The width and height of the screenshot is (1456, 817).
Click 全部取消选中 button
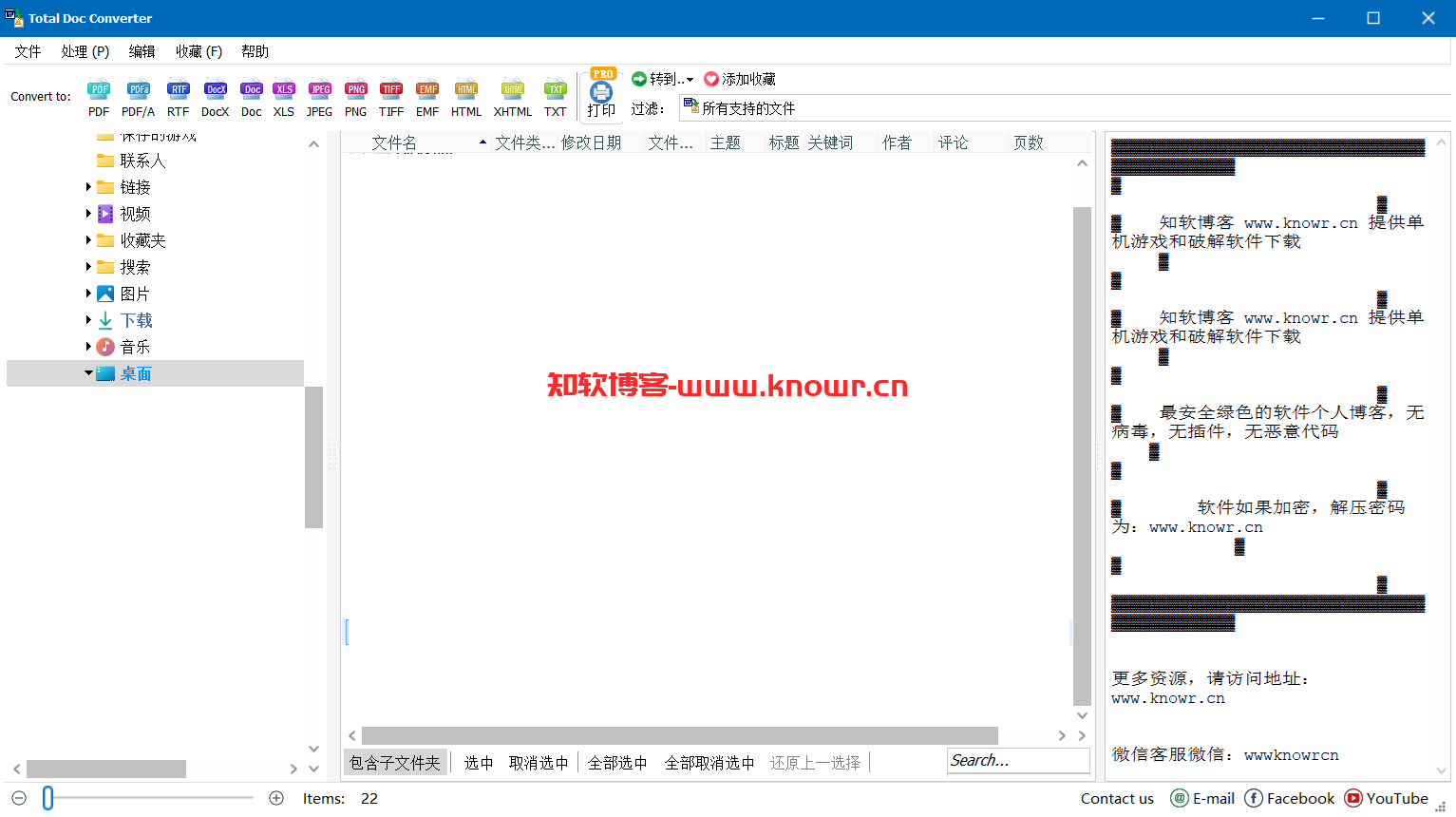coord(709,763)
